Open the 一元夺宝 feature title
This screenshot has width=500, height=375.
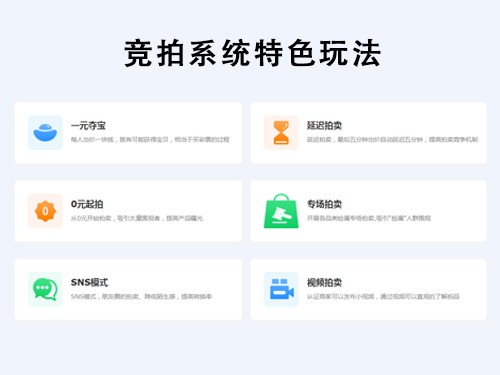tap(88, 126)
